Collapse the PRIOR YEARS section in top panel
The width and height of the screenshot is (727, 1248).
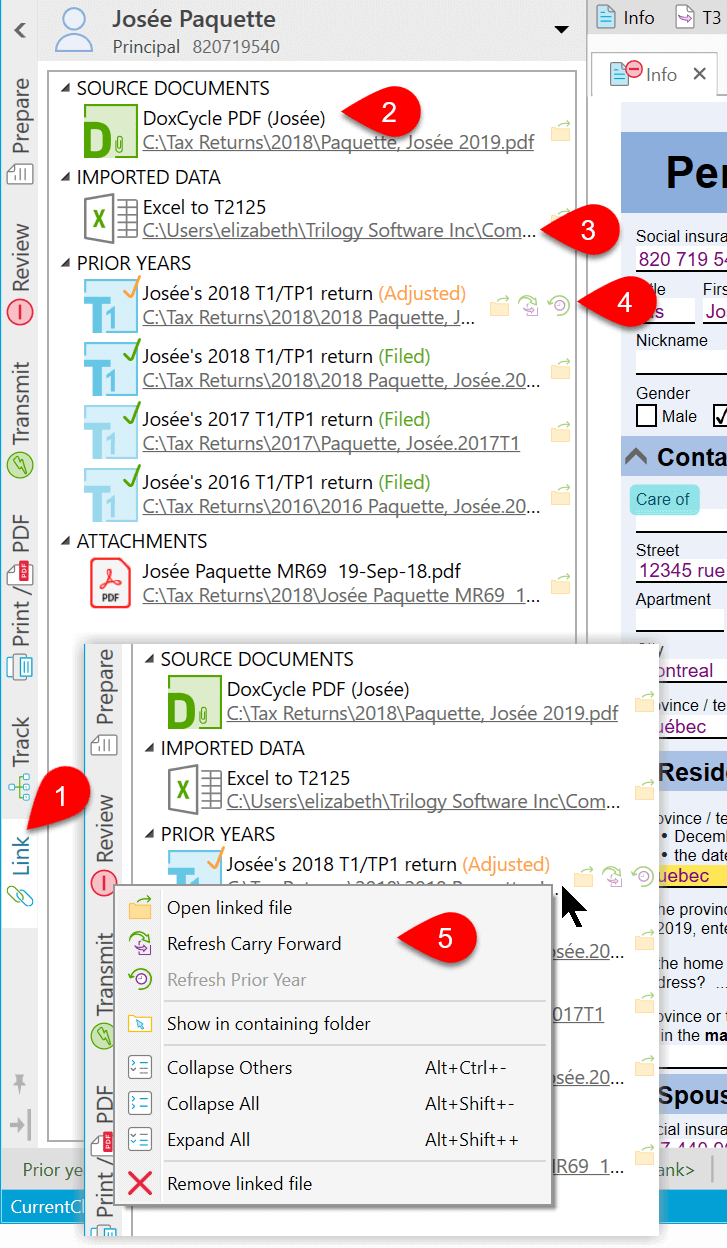66,264
